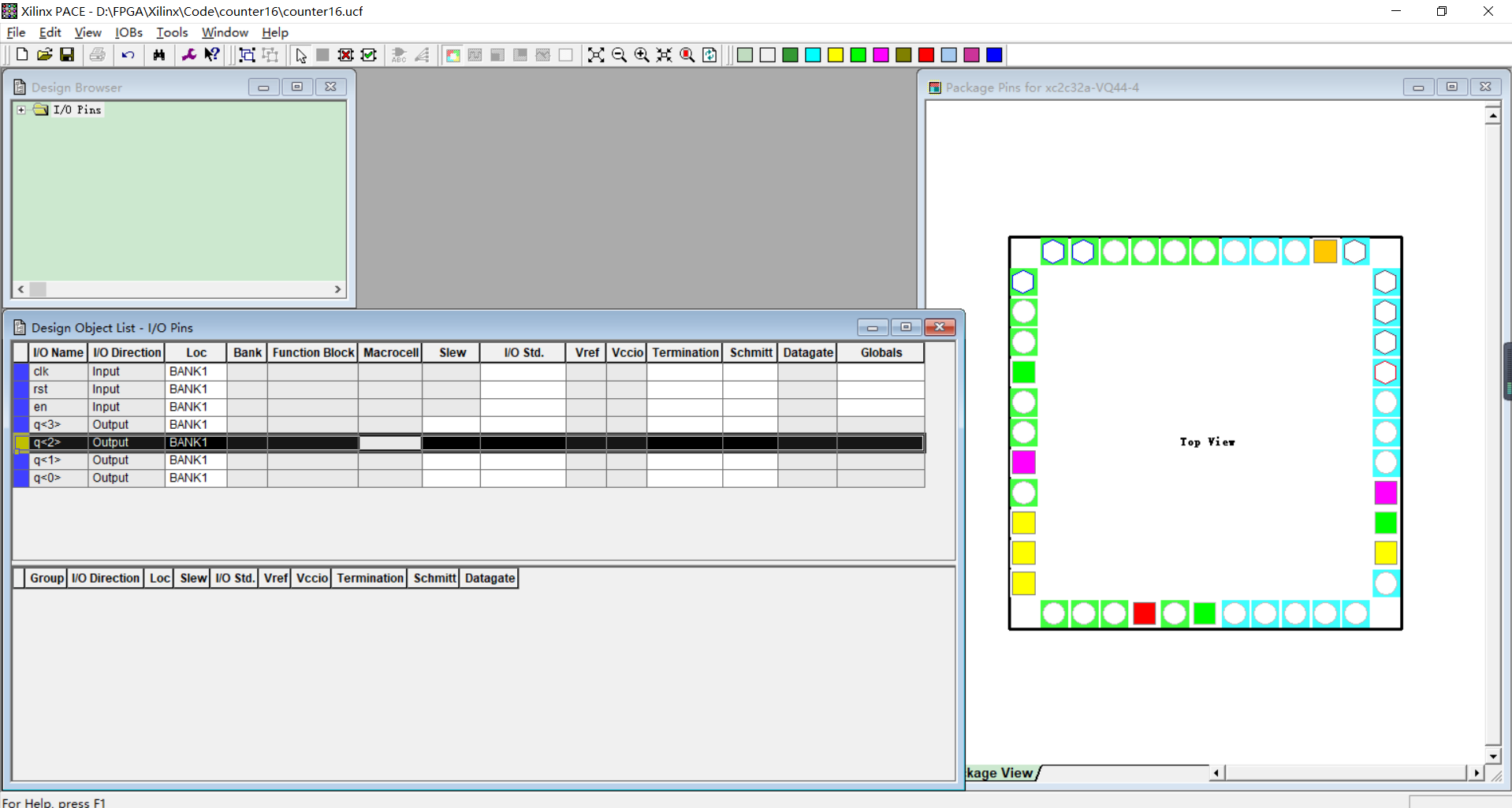The image size is (1512, 808).
Task: Click the red X design rule icon
Action: pyautogui.click(x=345, y=54)
